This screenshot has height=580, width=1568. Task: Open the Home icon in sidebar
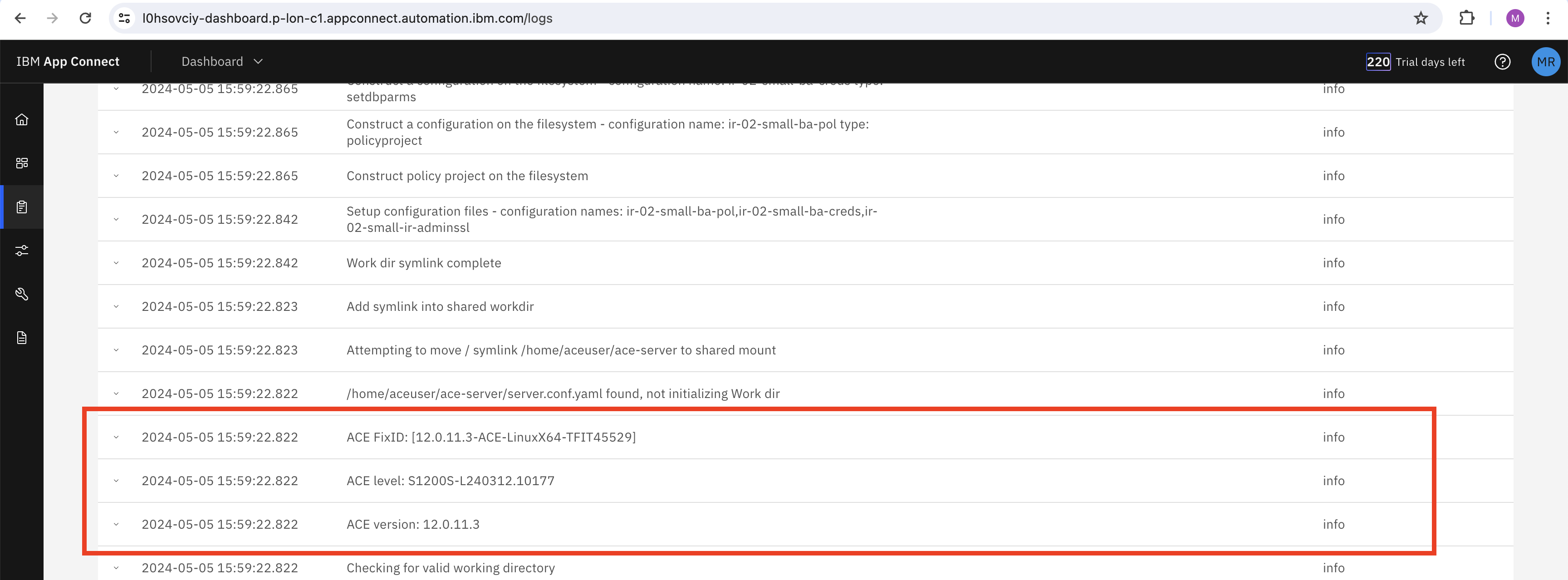point(22,119)
